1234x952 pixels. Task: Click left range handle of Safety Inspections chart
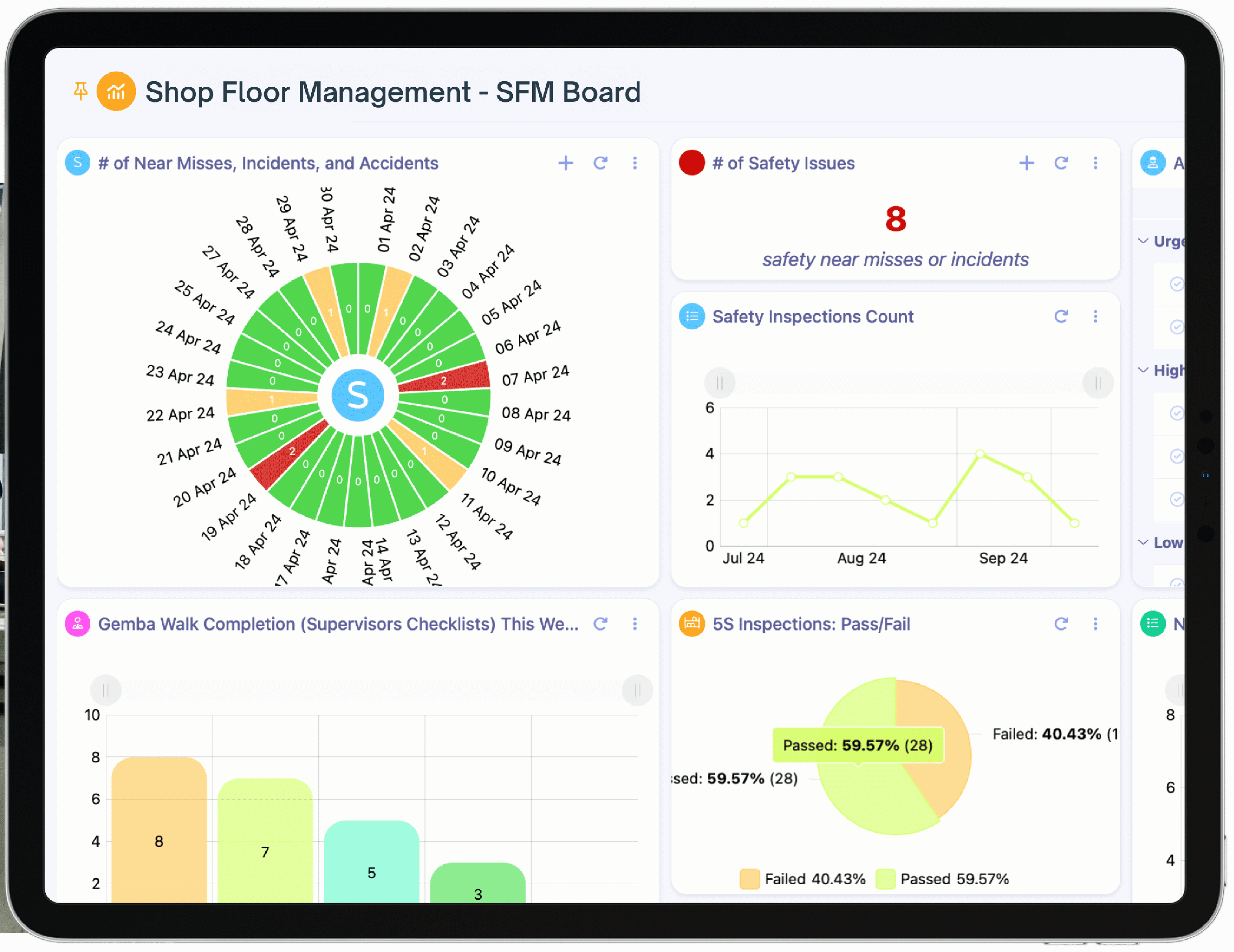click(720, 383)
